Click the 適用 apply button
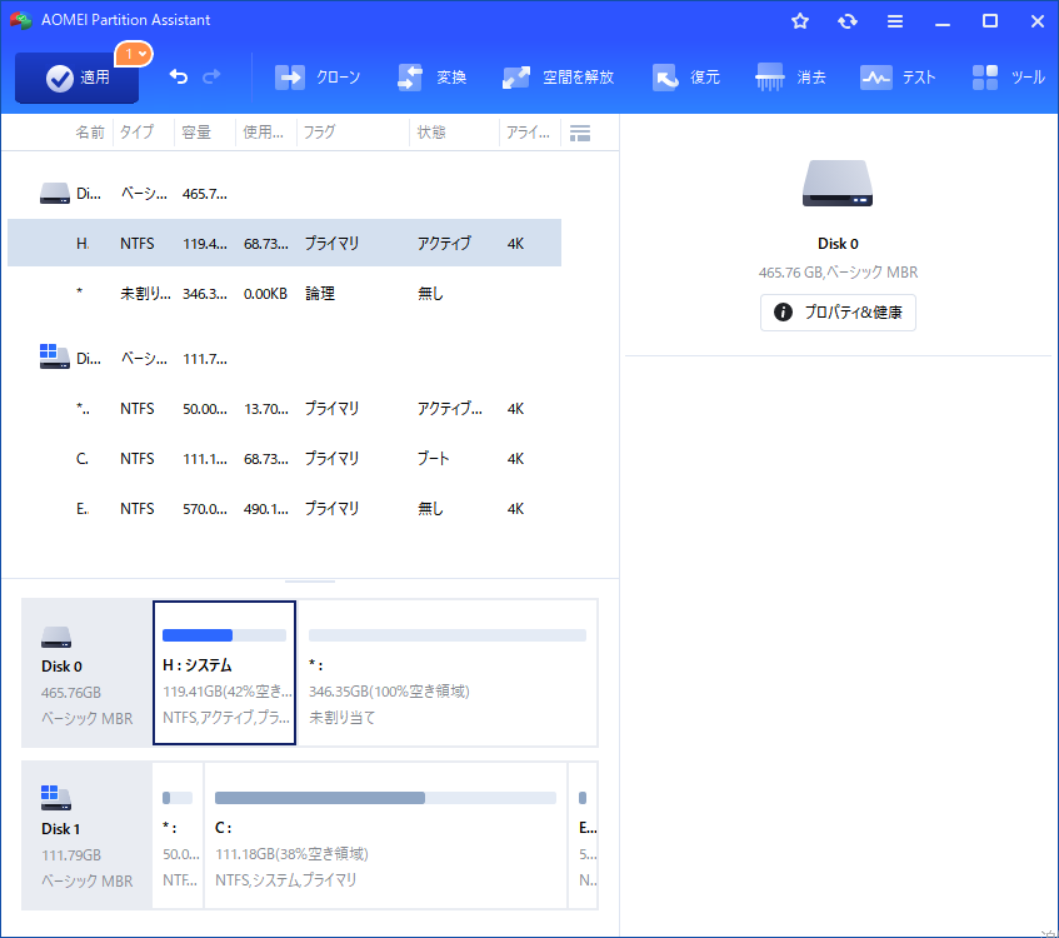The image size is (1059, 938). pyautogui.click(x=76, y=78)
